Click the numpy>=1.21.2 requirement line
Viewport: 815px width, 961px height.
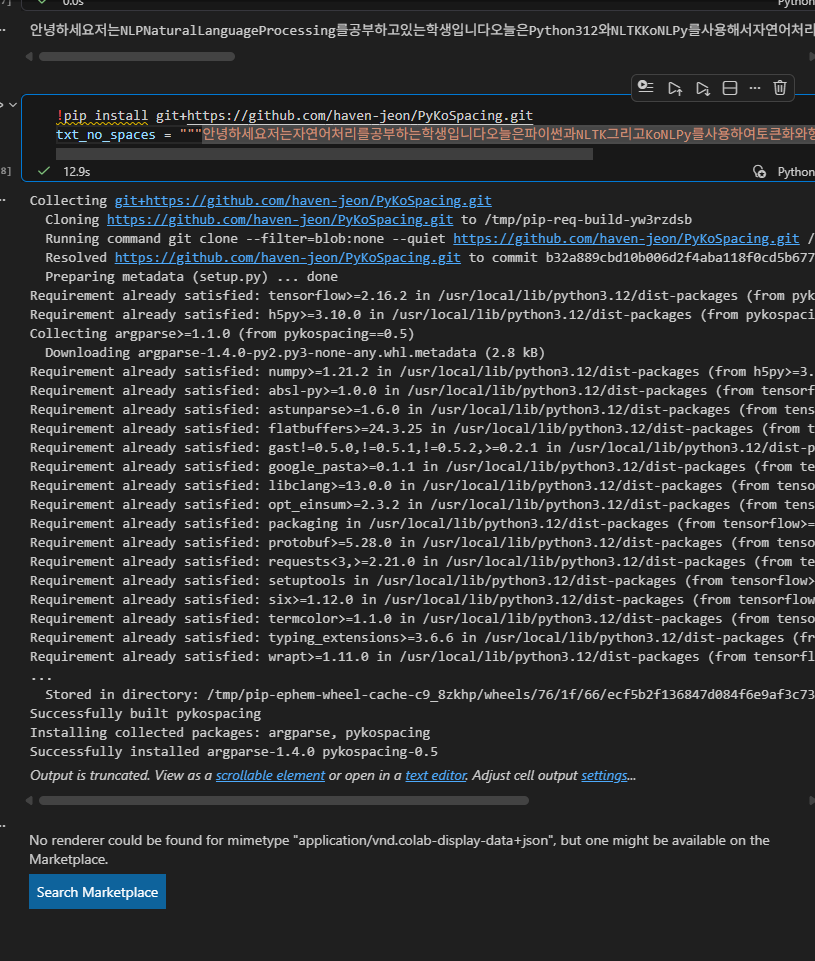(x=422, y=371)
